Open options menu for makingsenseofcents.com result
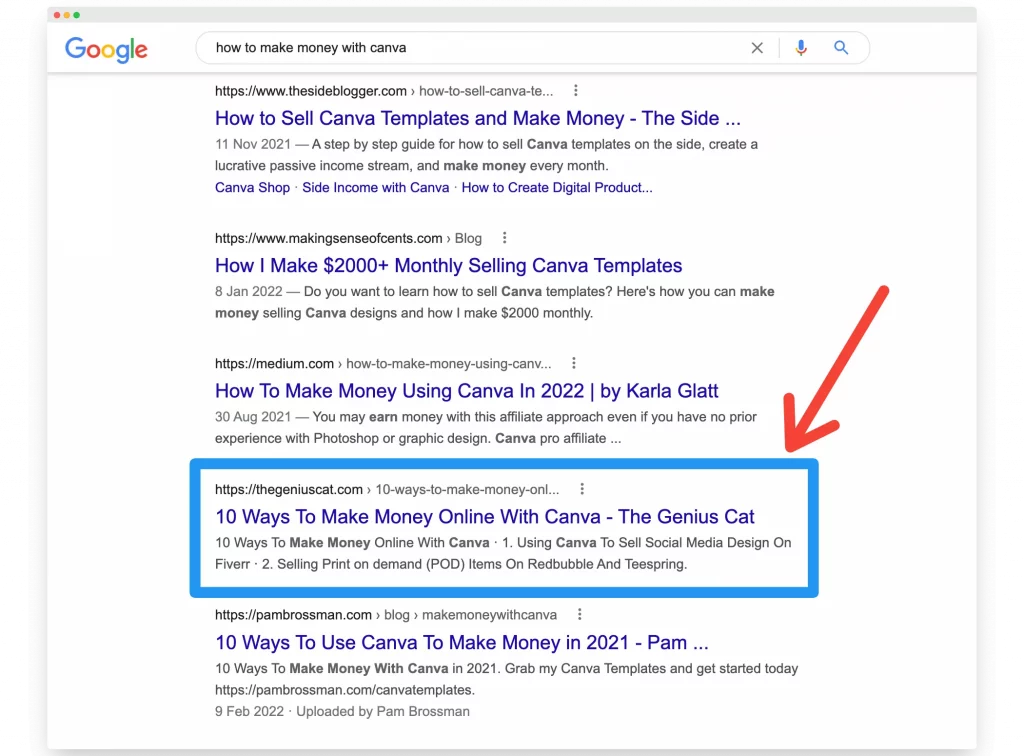The height and width of the screenshot is (756, 1024). pos(504,238)
